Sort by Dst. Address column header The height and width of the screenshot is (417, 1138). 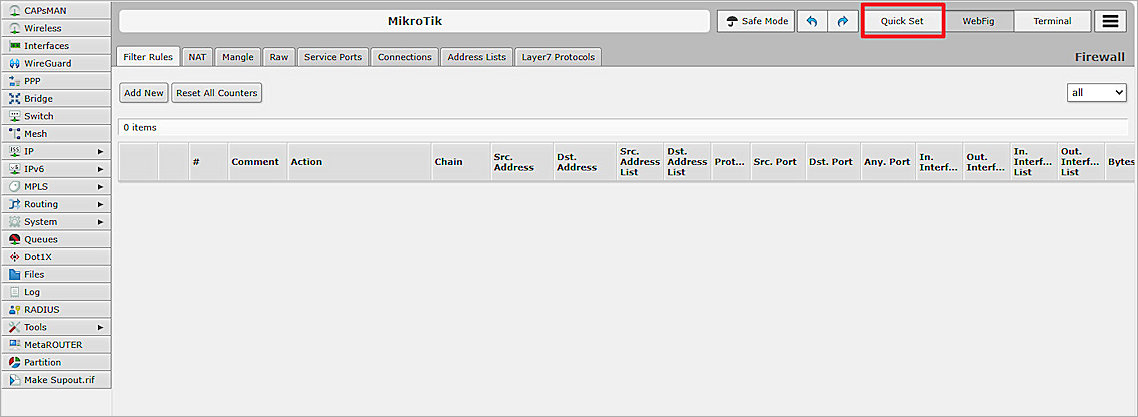point(585,162)
